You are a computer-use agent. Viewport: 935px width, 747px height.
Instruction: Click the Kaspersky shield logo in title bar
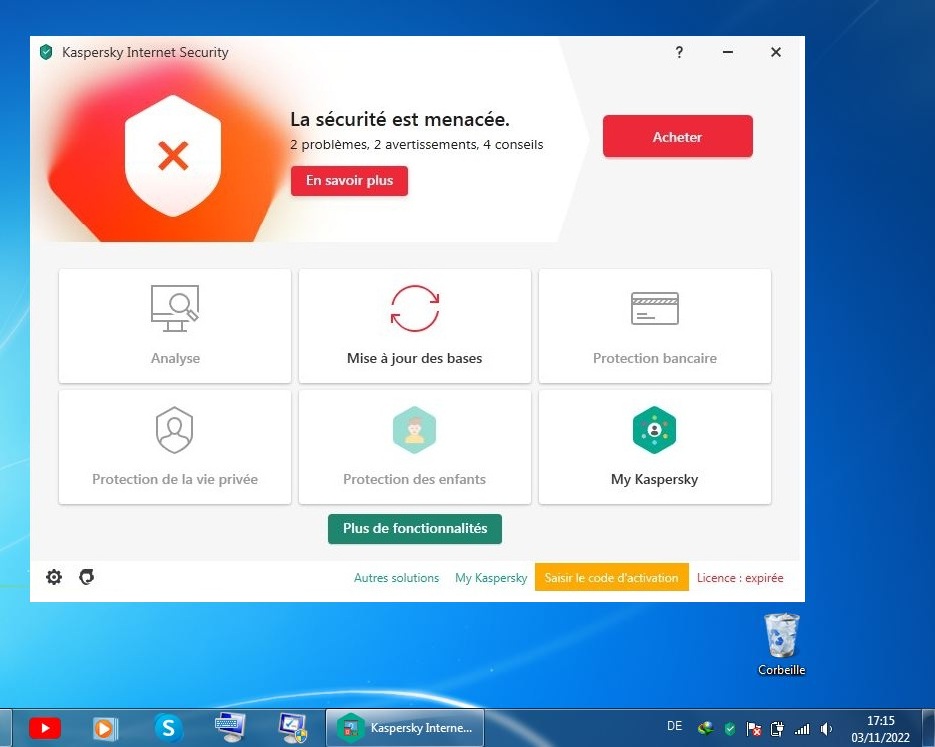point(46,52)
